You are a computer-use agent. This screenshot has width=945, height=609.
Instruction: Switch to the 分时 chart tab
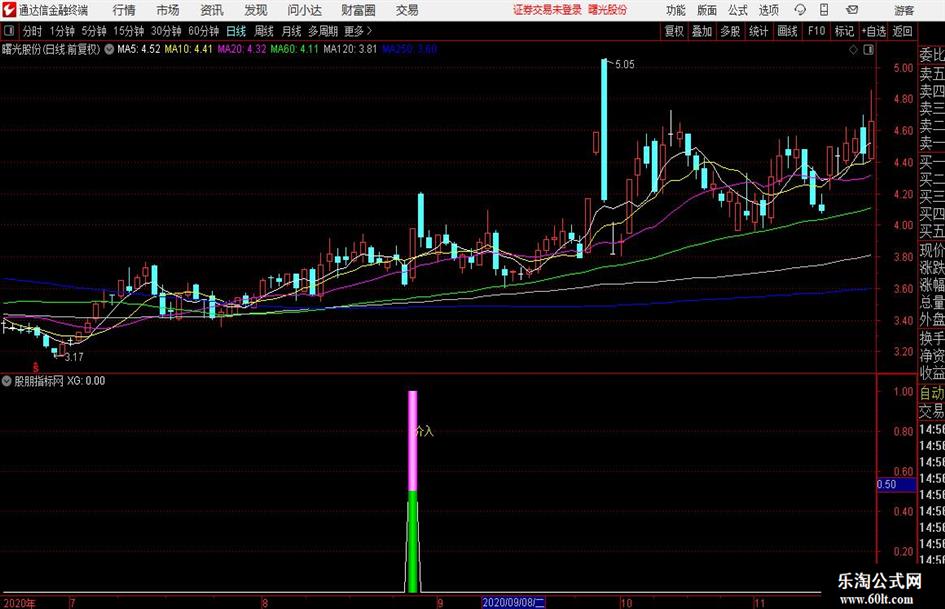(x=32, y=31)
